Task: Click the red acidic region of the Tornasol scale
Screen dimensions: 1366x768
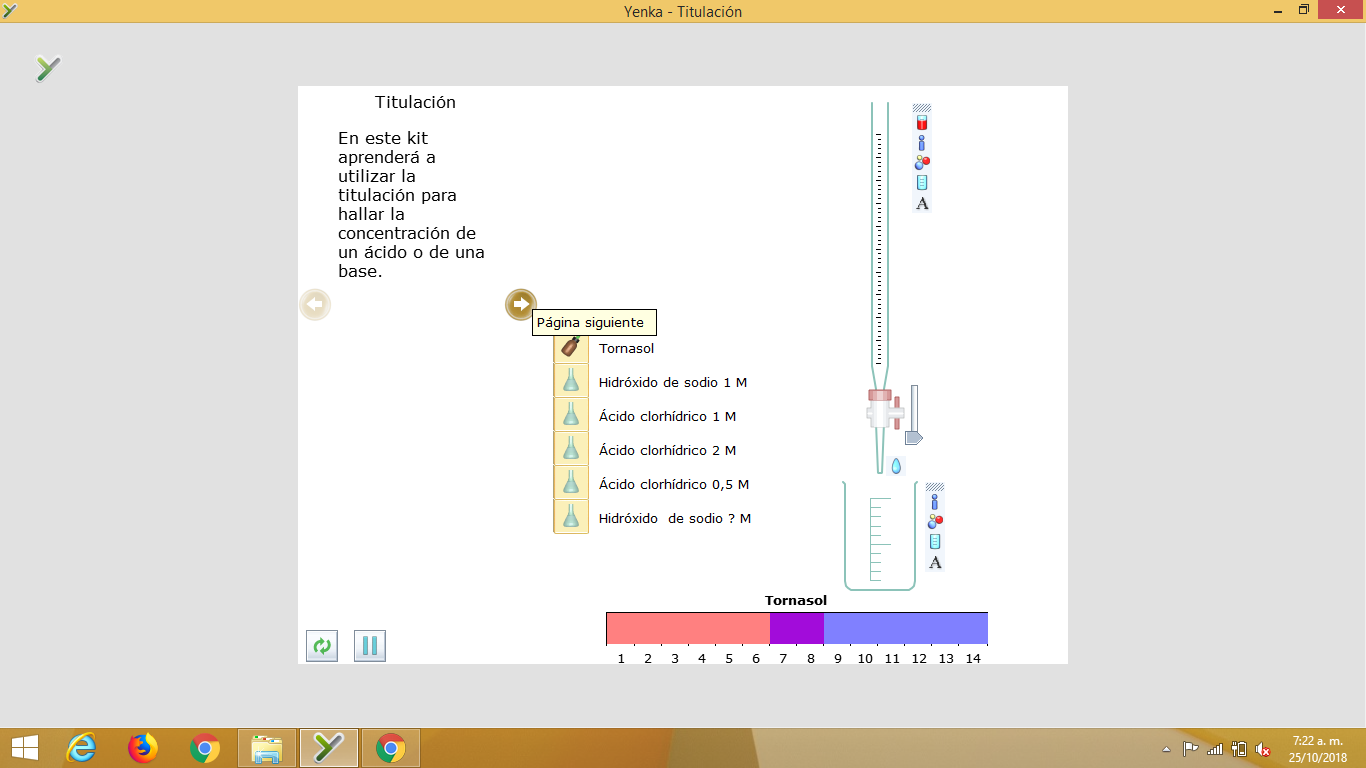Action: (688, 629)
